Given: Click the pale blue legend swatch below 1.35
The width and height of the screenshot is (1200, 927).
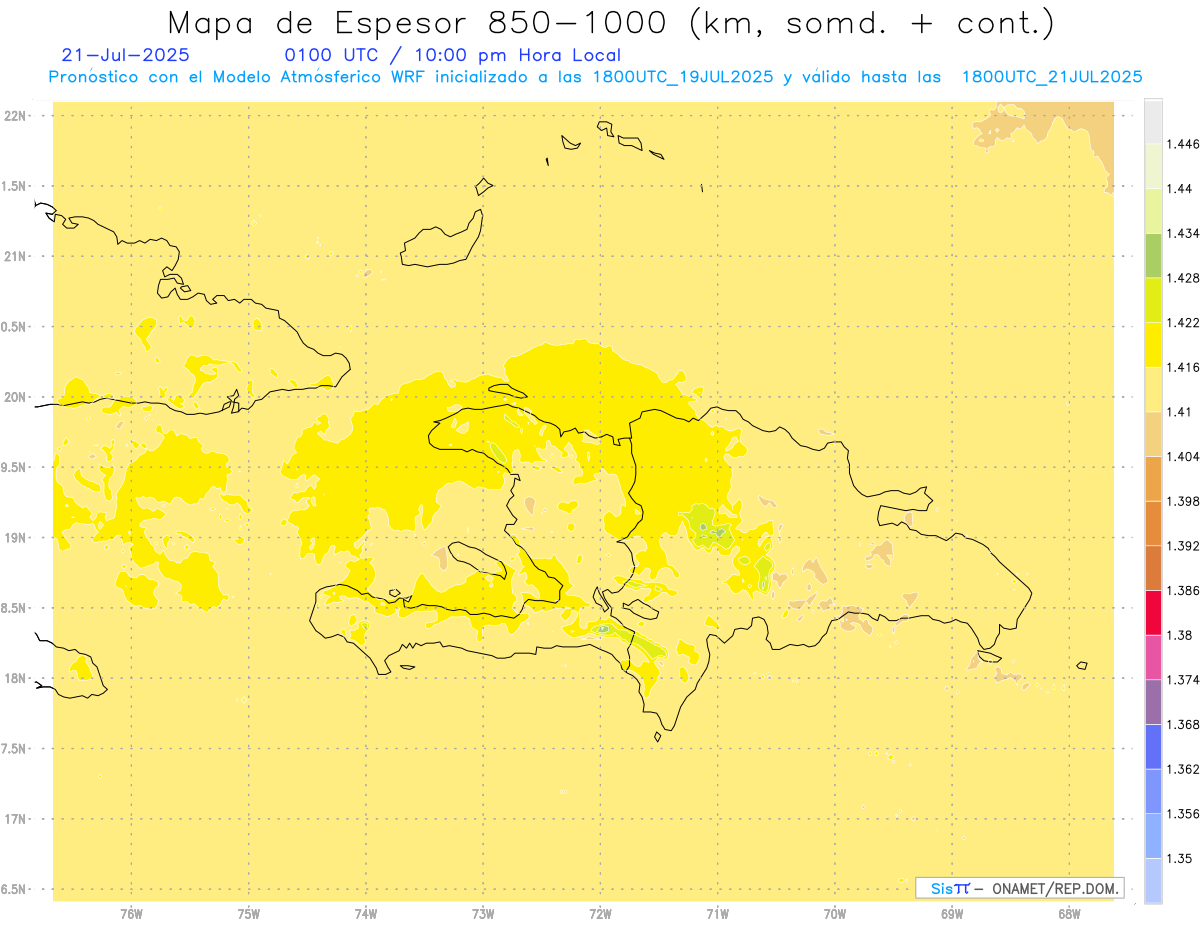Looking at the screenshot, I should [x=1153, y=881].
